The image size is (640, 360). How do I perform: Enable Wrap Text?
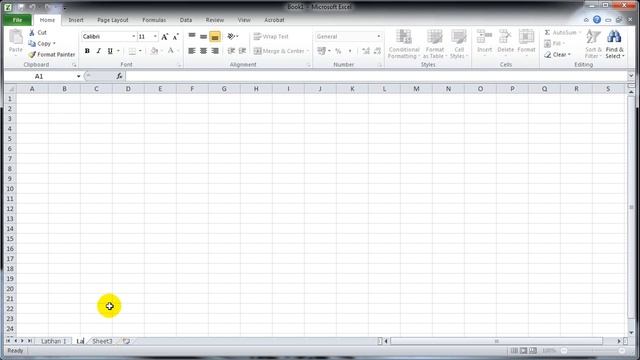[x=271, y=36]
